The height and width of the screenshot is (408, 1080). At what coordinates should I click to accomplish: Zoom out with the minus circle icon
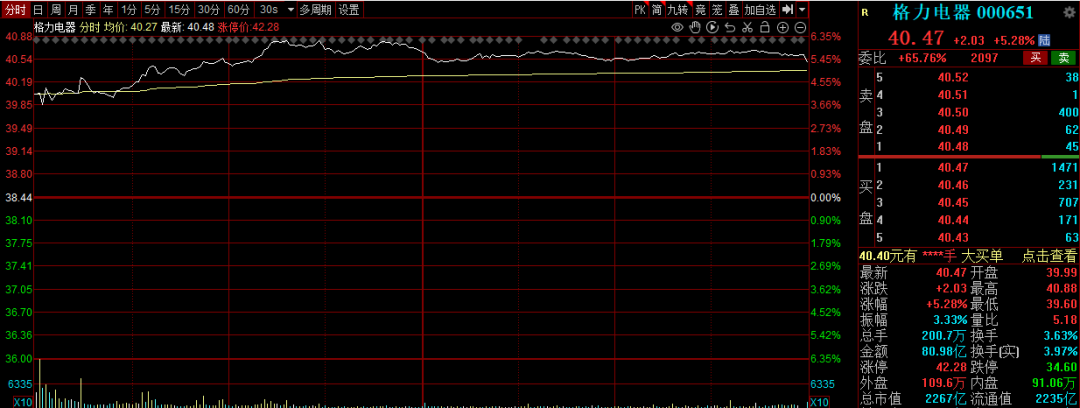point(802,27)
